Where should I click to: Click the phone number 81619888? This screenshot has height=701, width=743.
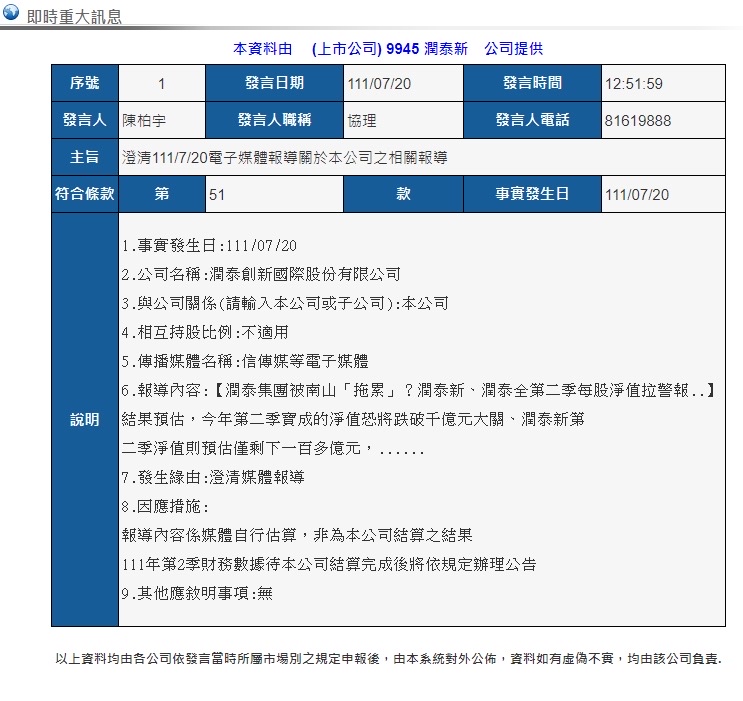click(638, 120)
